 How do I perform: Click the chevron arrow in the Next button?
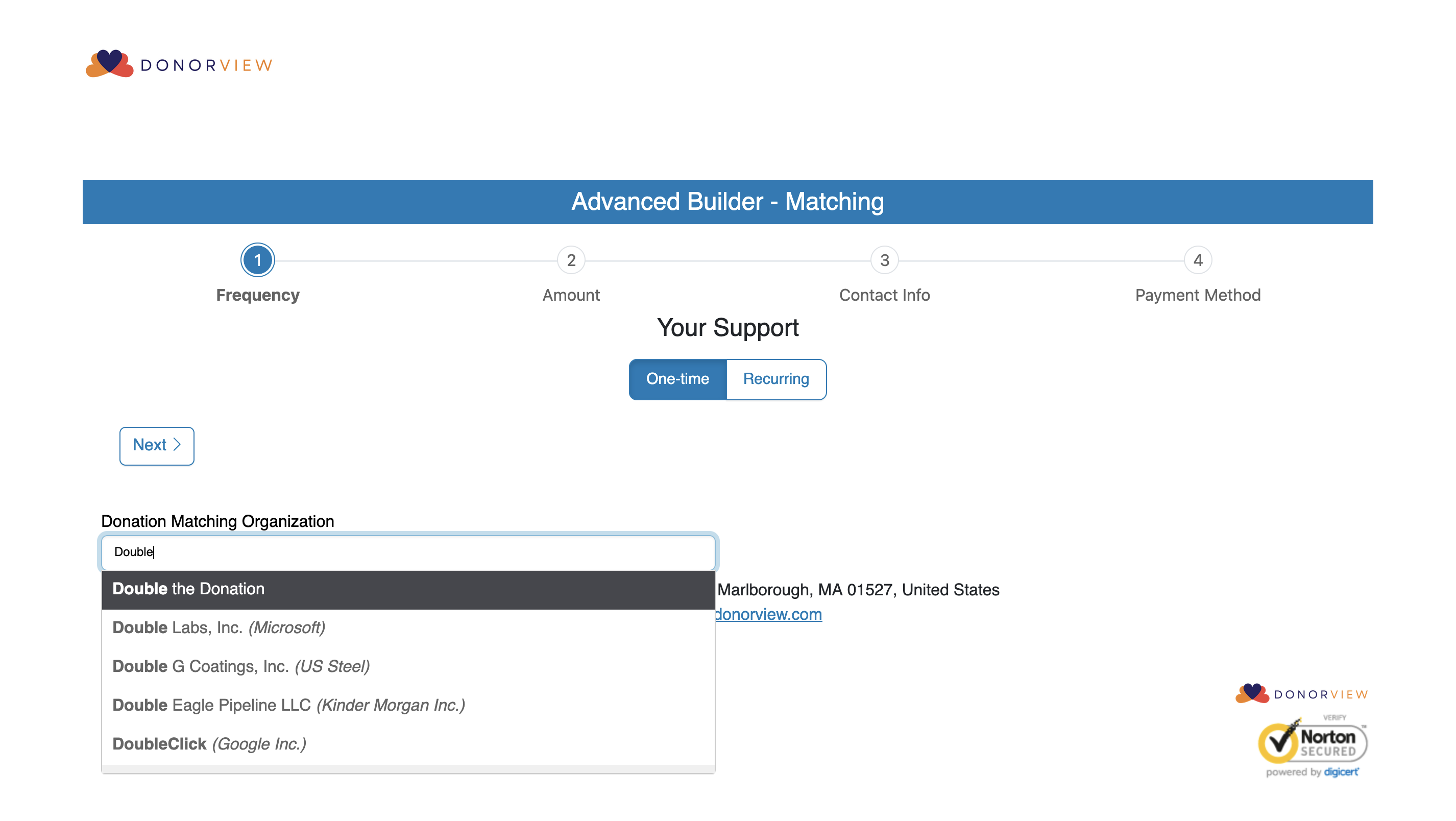click(177, 444)
